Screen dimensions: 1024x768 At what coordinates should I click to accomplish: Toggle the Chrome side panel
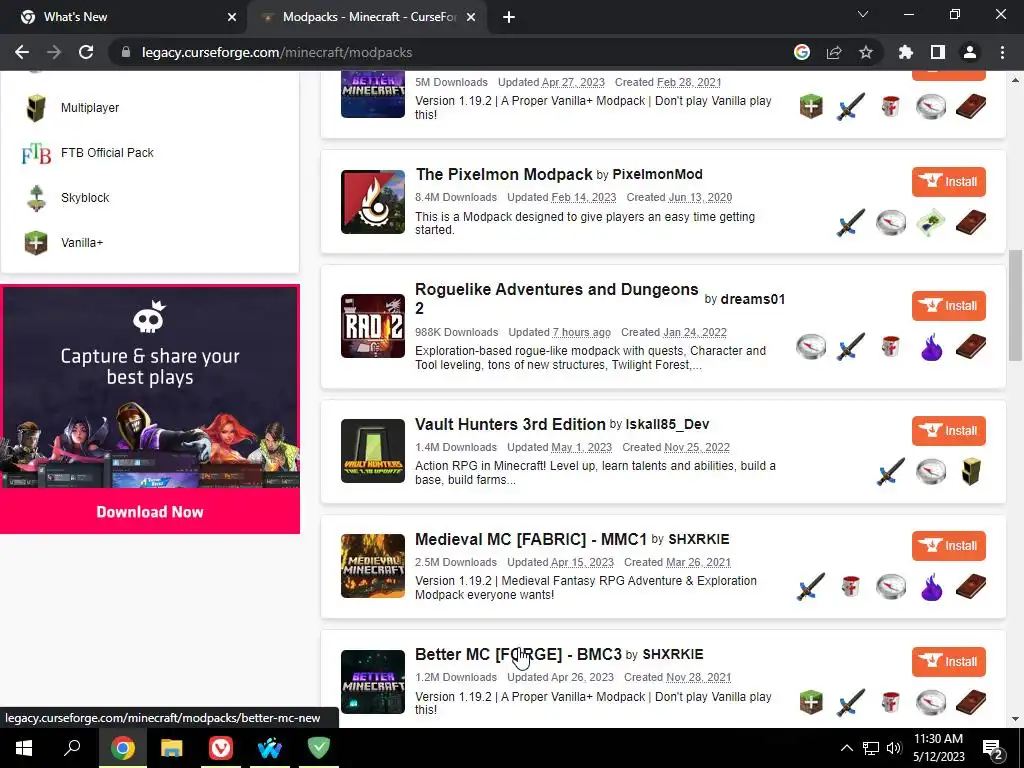click(x=938, y=52)
